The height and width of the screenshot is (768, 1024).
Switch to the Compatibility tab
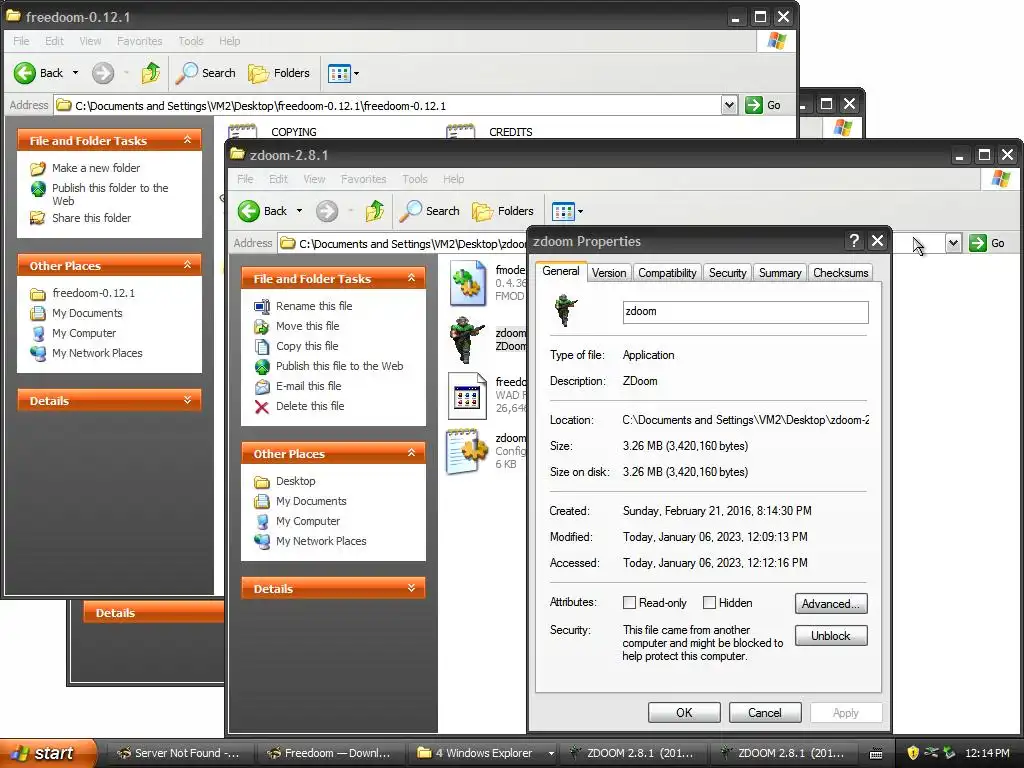pos(667,273)
